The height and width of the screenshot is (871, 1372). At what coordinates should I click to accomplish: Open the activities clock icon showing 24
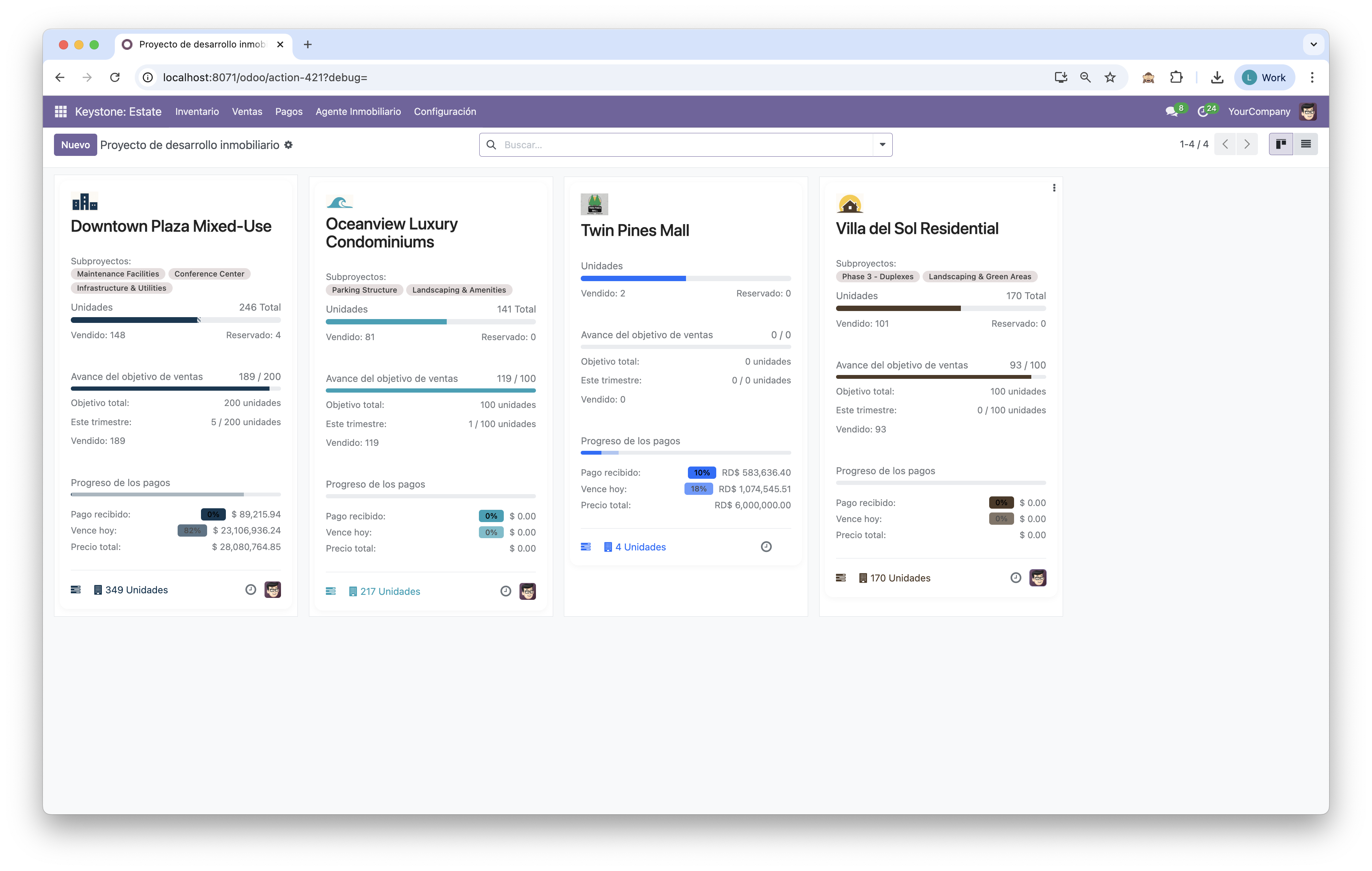(1204, 111)
